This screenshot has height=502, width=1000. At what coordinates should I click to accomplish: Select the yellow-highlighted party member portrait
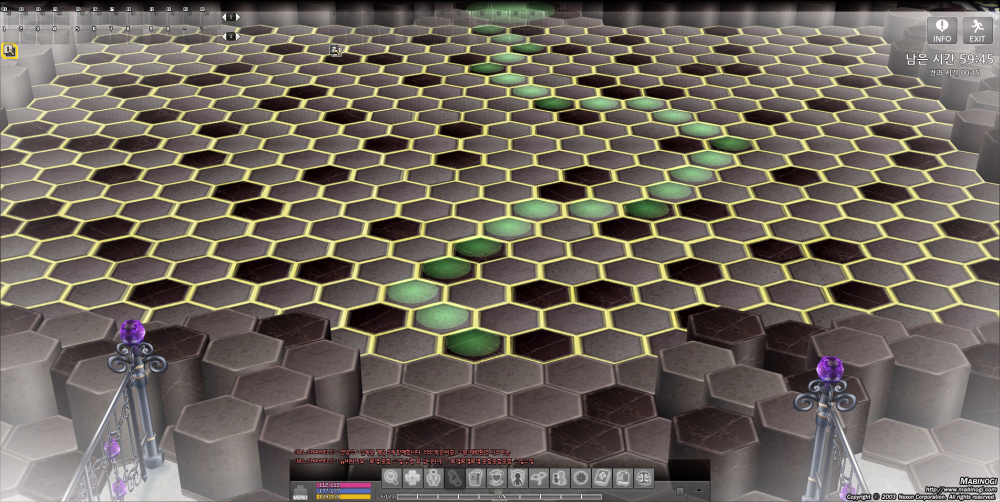10,50
